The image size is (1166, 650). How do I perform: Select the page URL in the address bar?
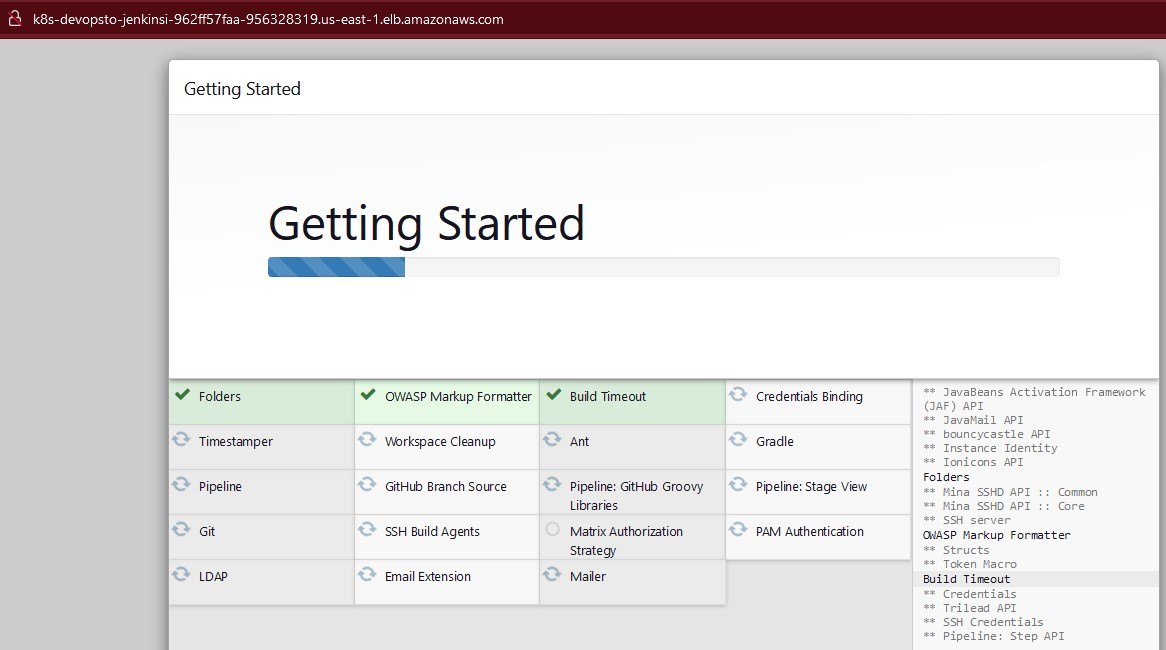[x=268, y=19]
